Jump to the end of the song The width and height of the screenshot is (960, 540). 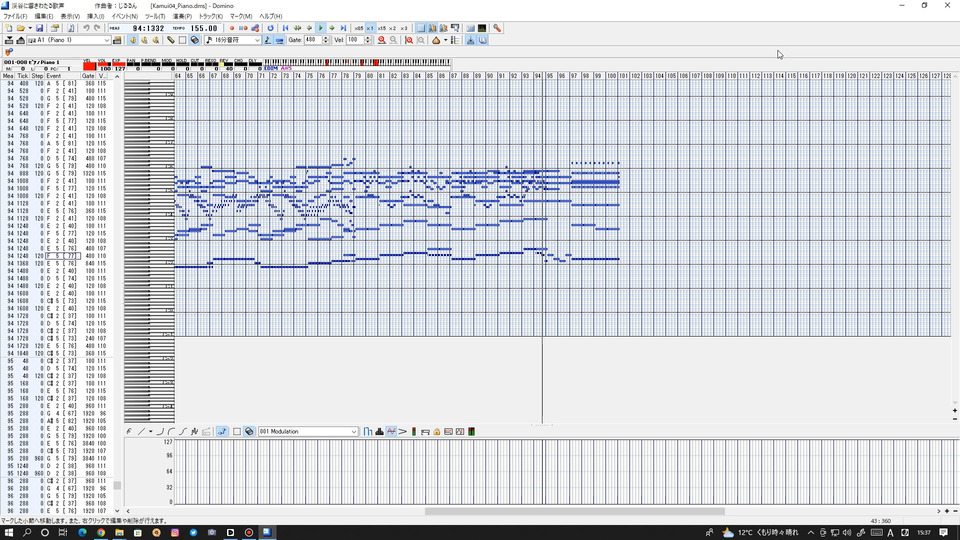[343, 28]
